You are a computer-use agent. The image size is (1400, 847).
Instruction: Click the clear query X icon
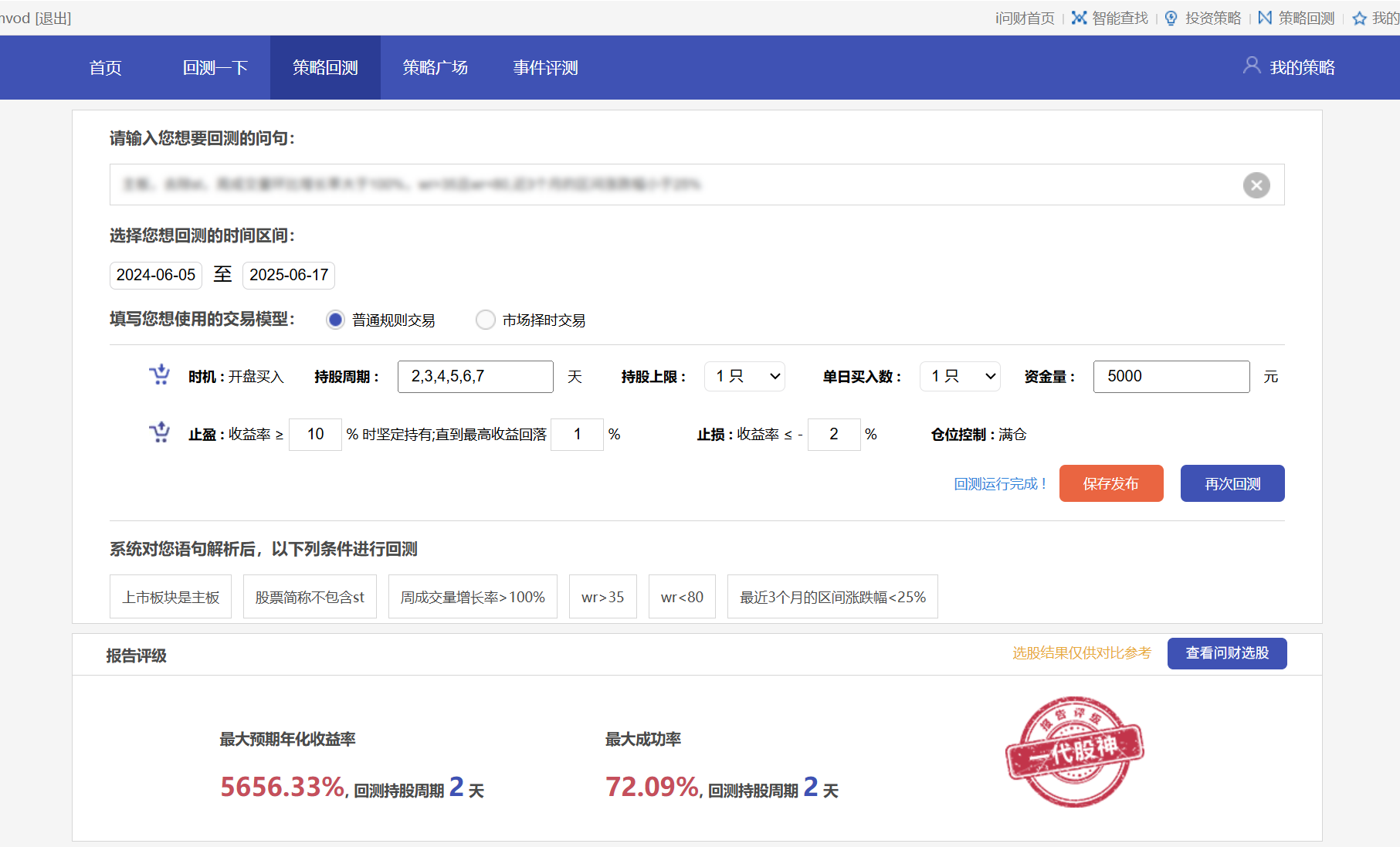1256,185
